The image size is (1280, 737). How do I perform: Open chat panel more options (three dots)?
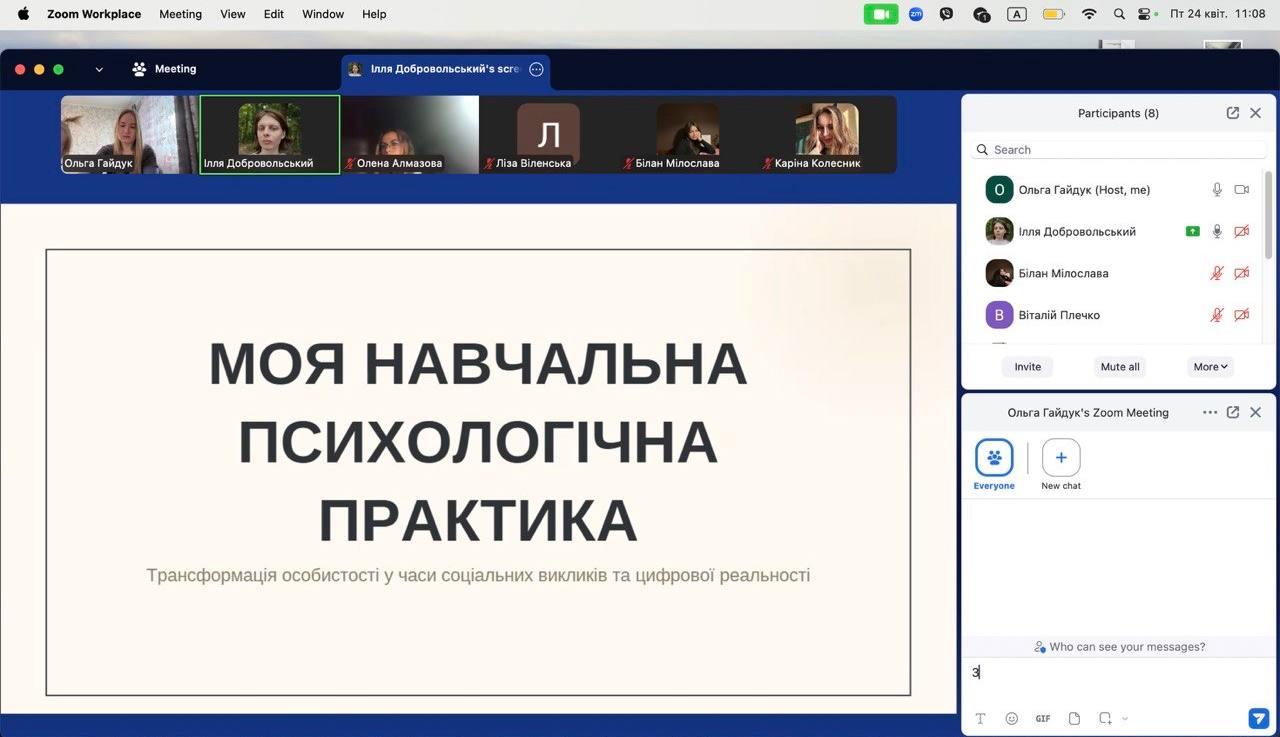point(1210,412)
